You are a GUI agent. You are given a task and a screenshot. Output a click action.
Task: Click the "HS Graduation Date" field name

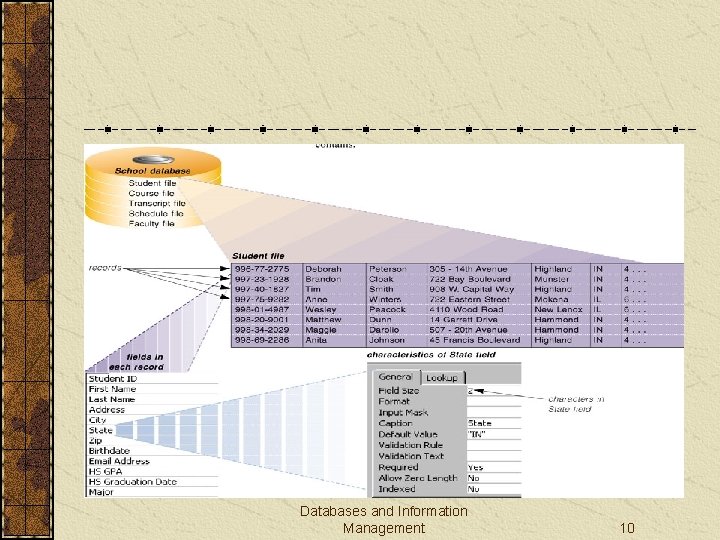133,482
